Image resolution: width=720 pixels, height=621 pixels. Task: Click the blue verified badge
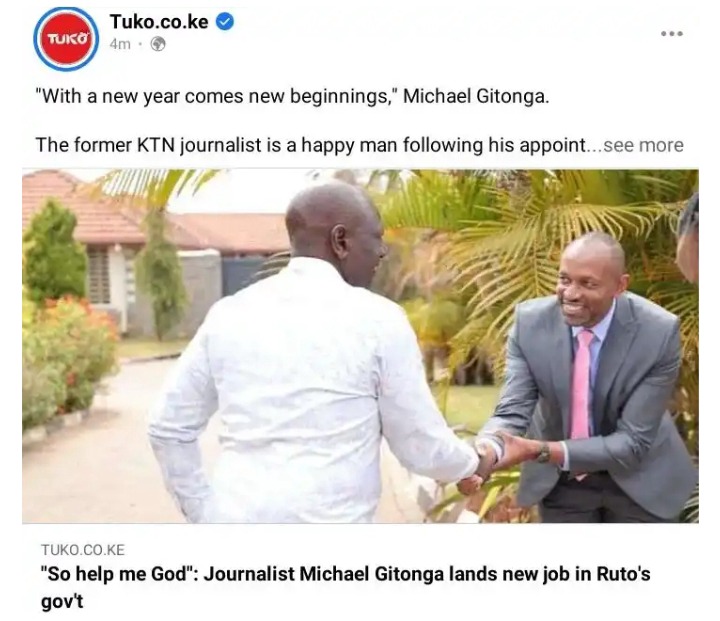(x=225, y=22)
